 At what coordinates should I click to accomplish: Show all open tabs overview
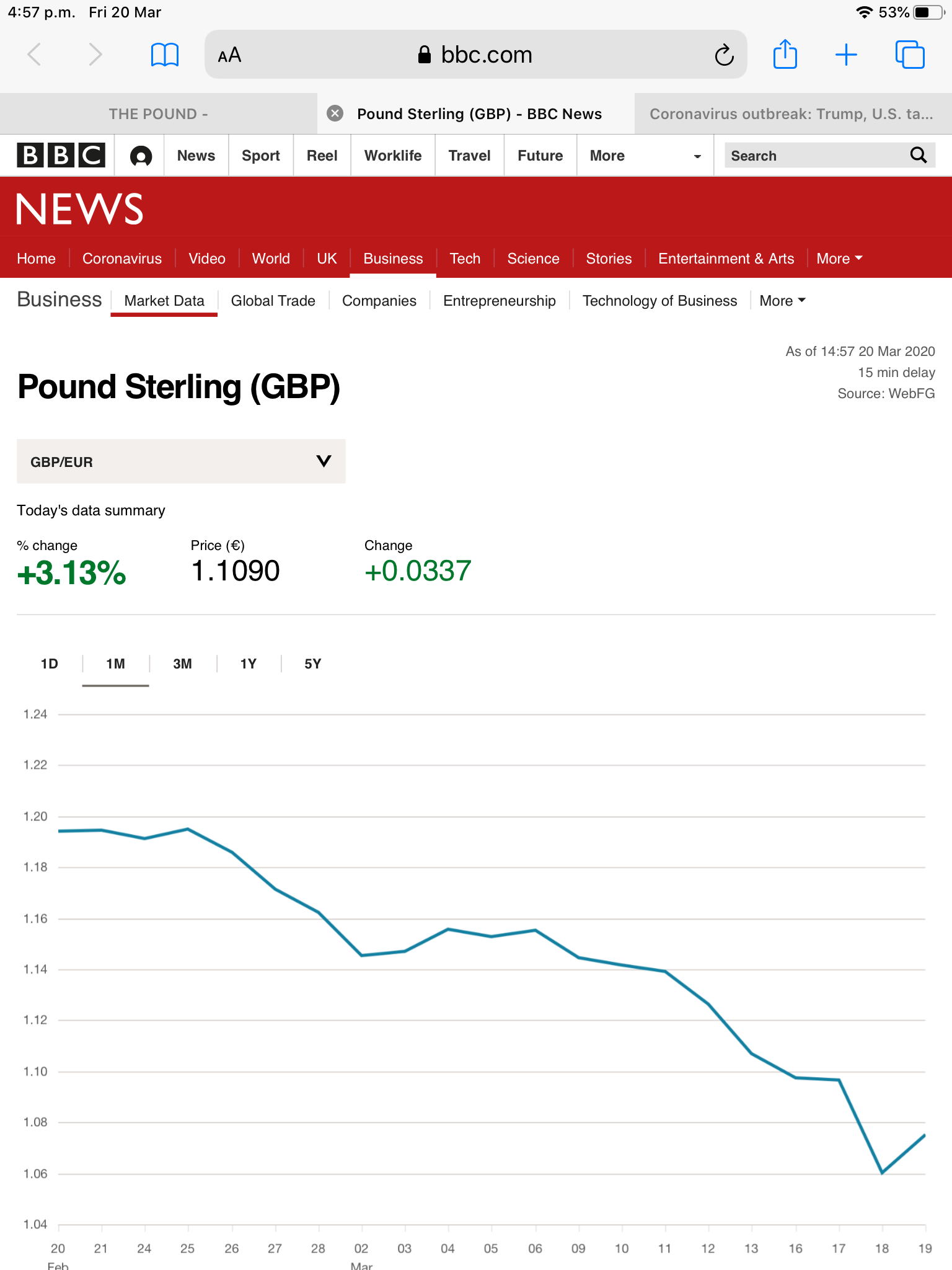(x=909, y=55)
